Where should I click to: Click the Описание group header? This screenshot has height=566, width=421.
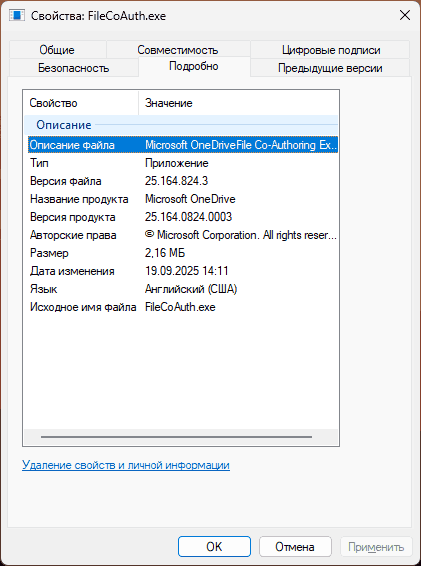tap(181, 125)
